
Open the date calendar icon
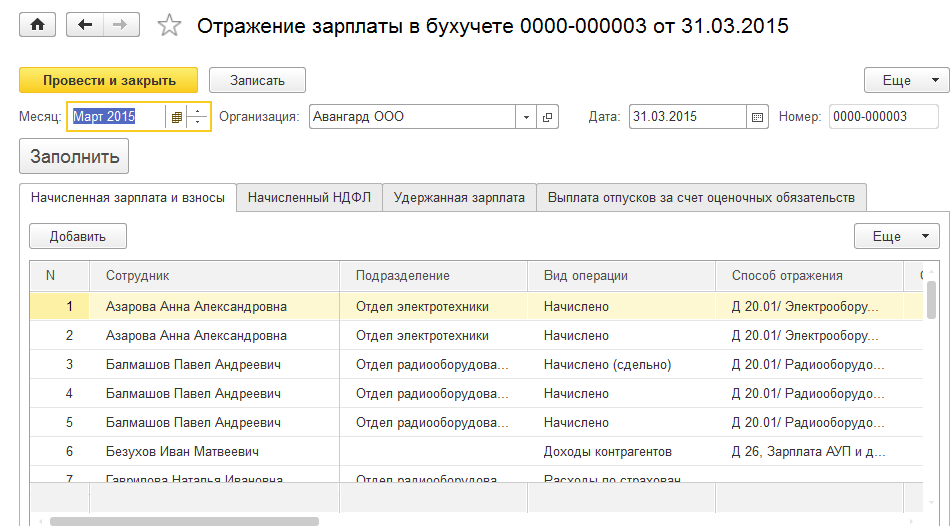[x=757, y=117]
